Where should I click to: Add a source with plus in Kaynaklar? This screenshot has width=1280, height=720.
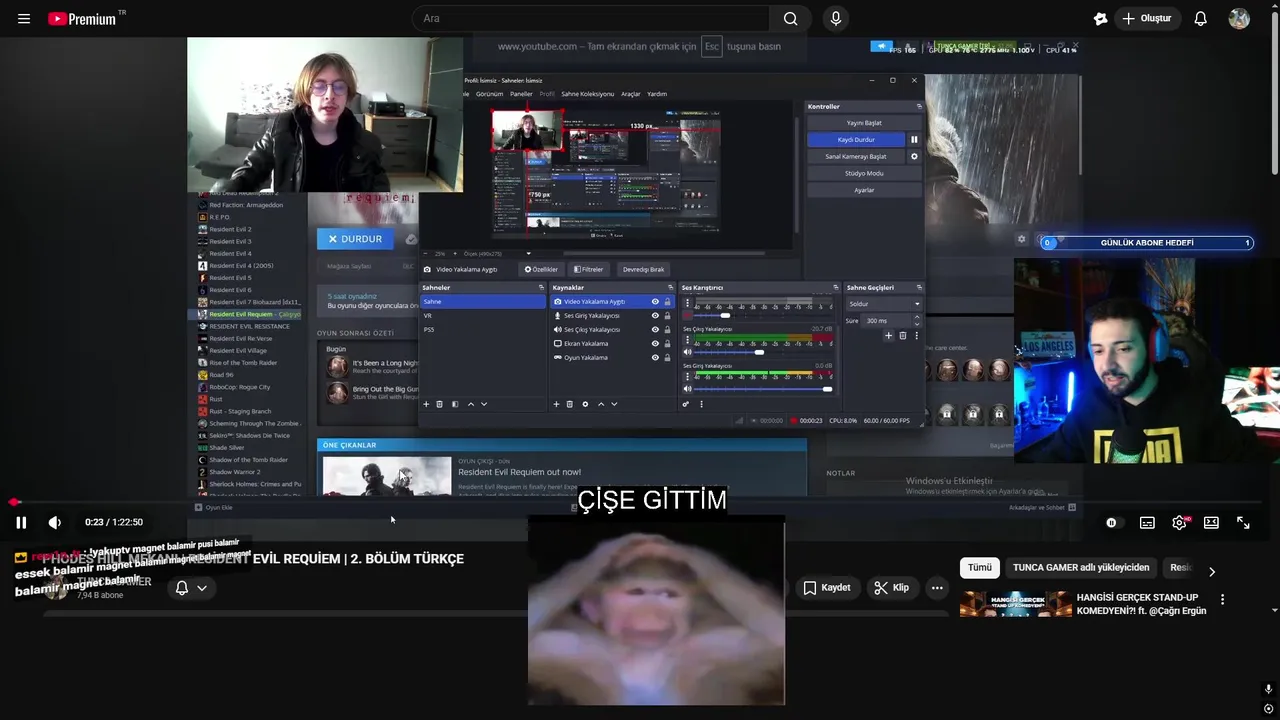[x=556, y=404]
